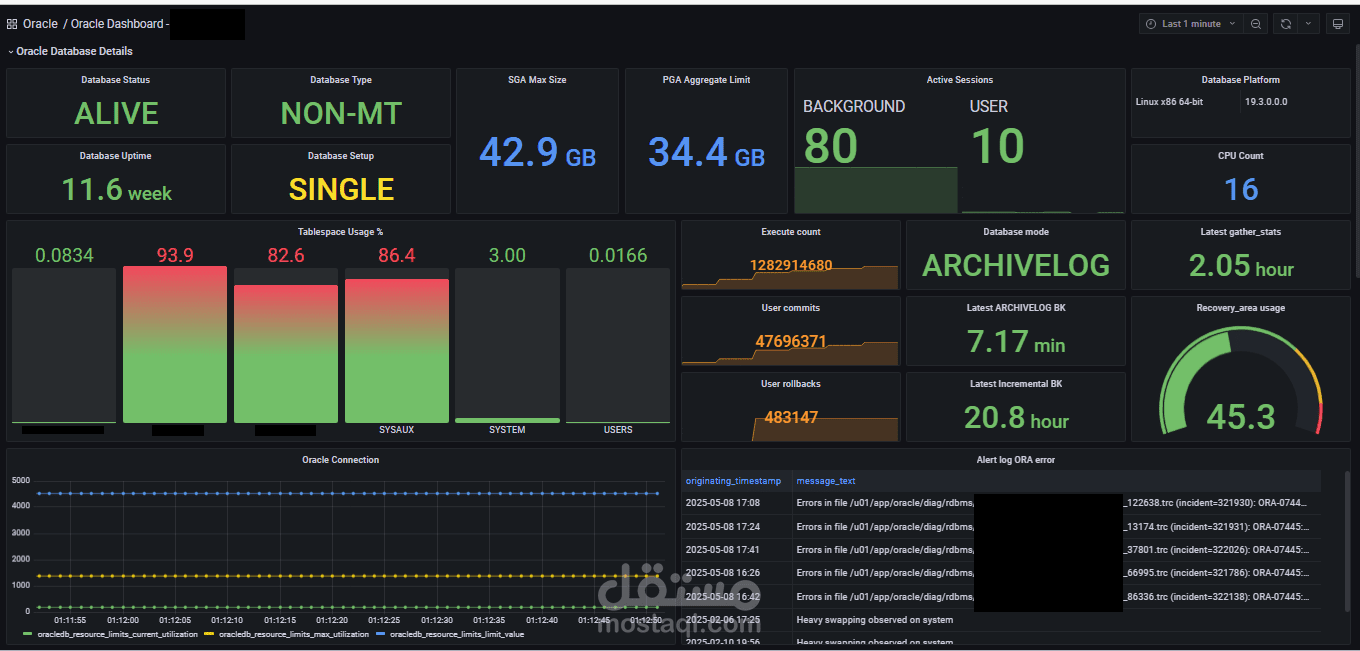Click the execute count value 1282914680
The height and width of the screenshot is (651, 1360).
(791, 266)
